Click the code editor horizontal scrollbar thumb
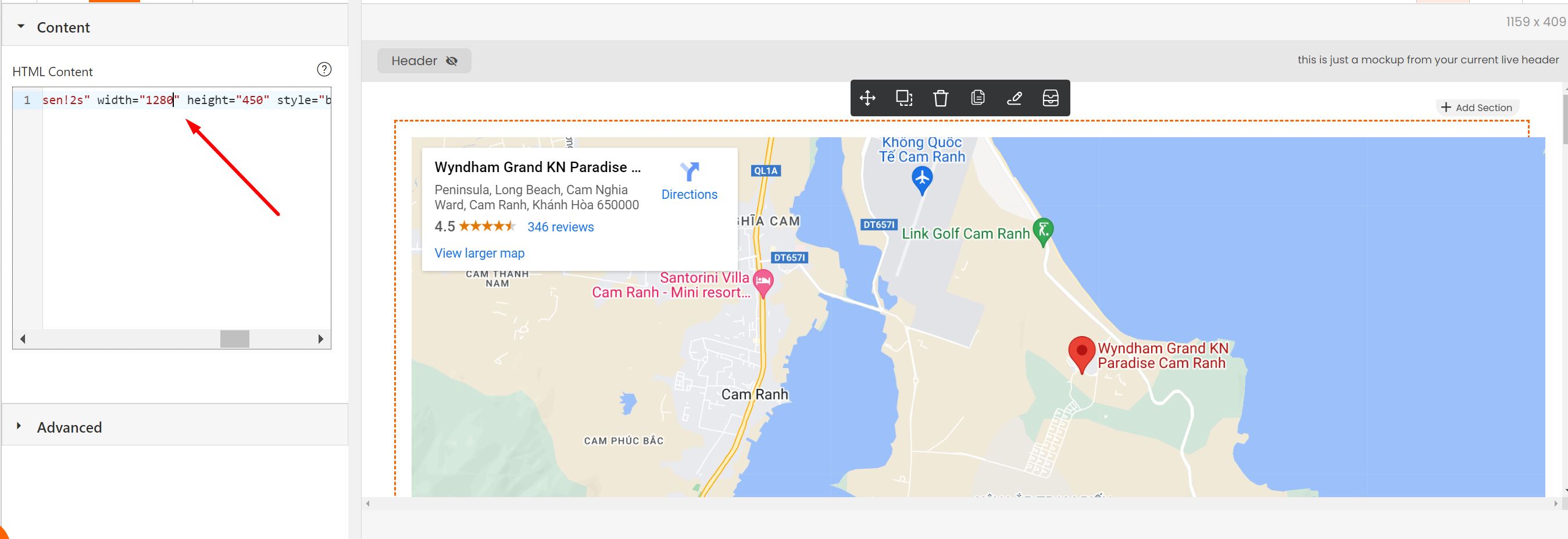Image resolution: width=1568 pixels, height=539 pixels. pyautogui.click(x=234, y=338)
